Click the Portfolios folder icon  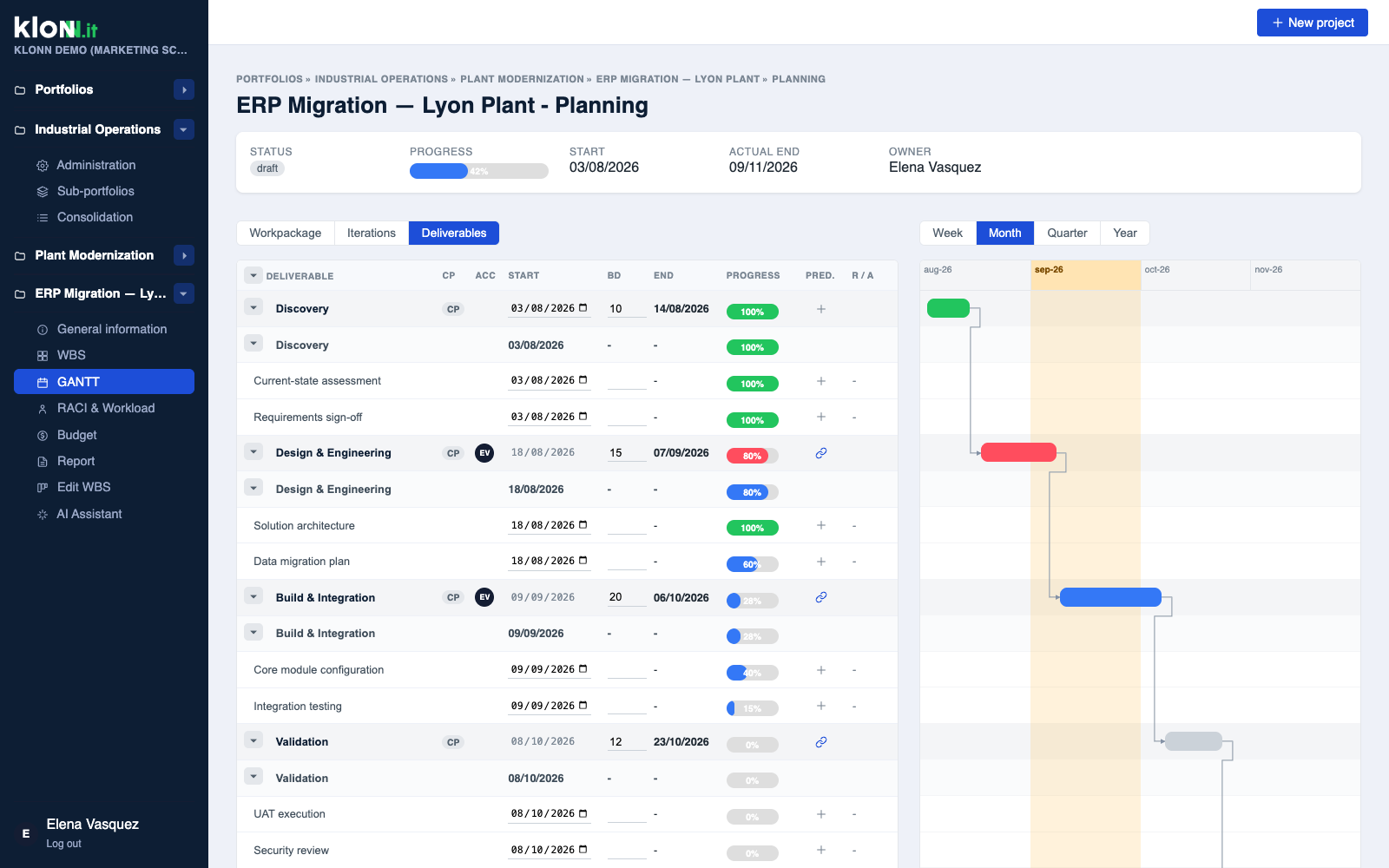click(20, 90)
